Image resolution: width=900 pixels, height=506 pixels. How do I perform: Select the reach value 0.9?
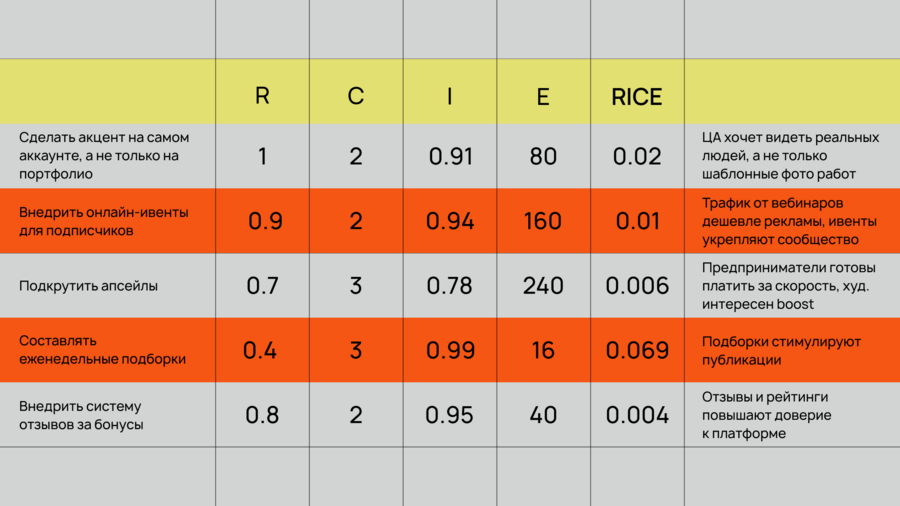[265, 221]
